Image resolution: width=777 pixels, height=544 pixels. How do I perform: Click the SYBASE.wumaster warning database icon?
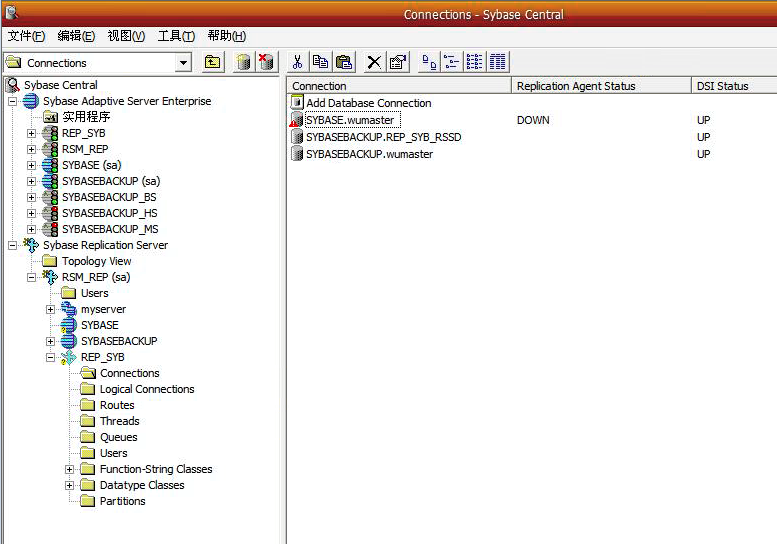[x=296, y=120]
